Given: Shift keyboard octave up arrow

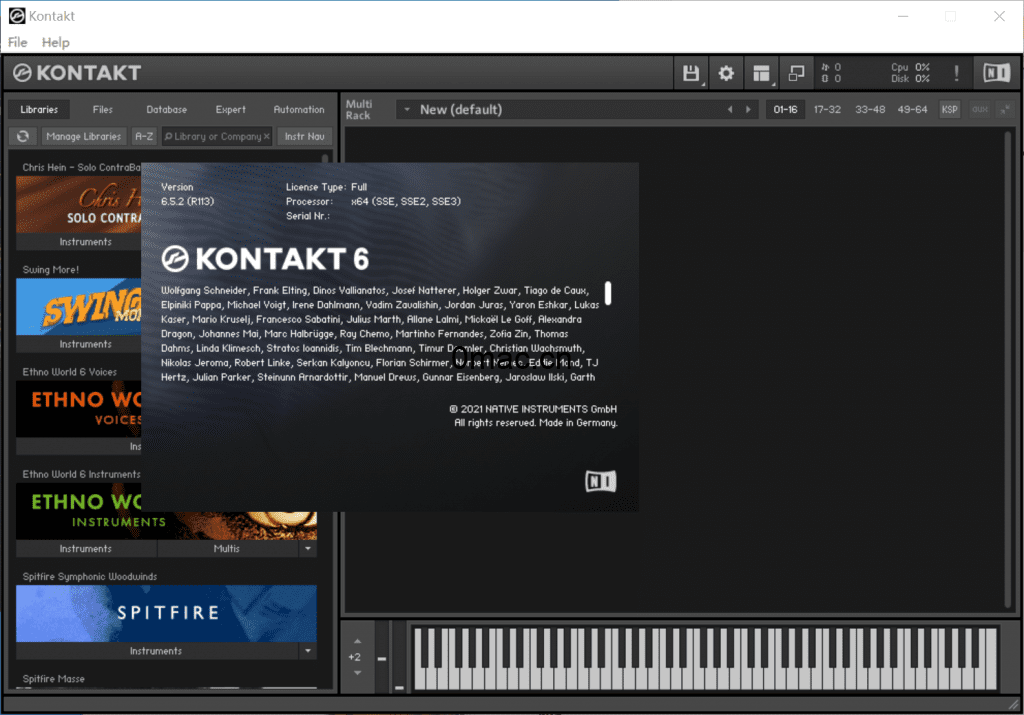Looking at the screenshot, I should tap(357, 641).
